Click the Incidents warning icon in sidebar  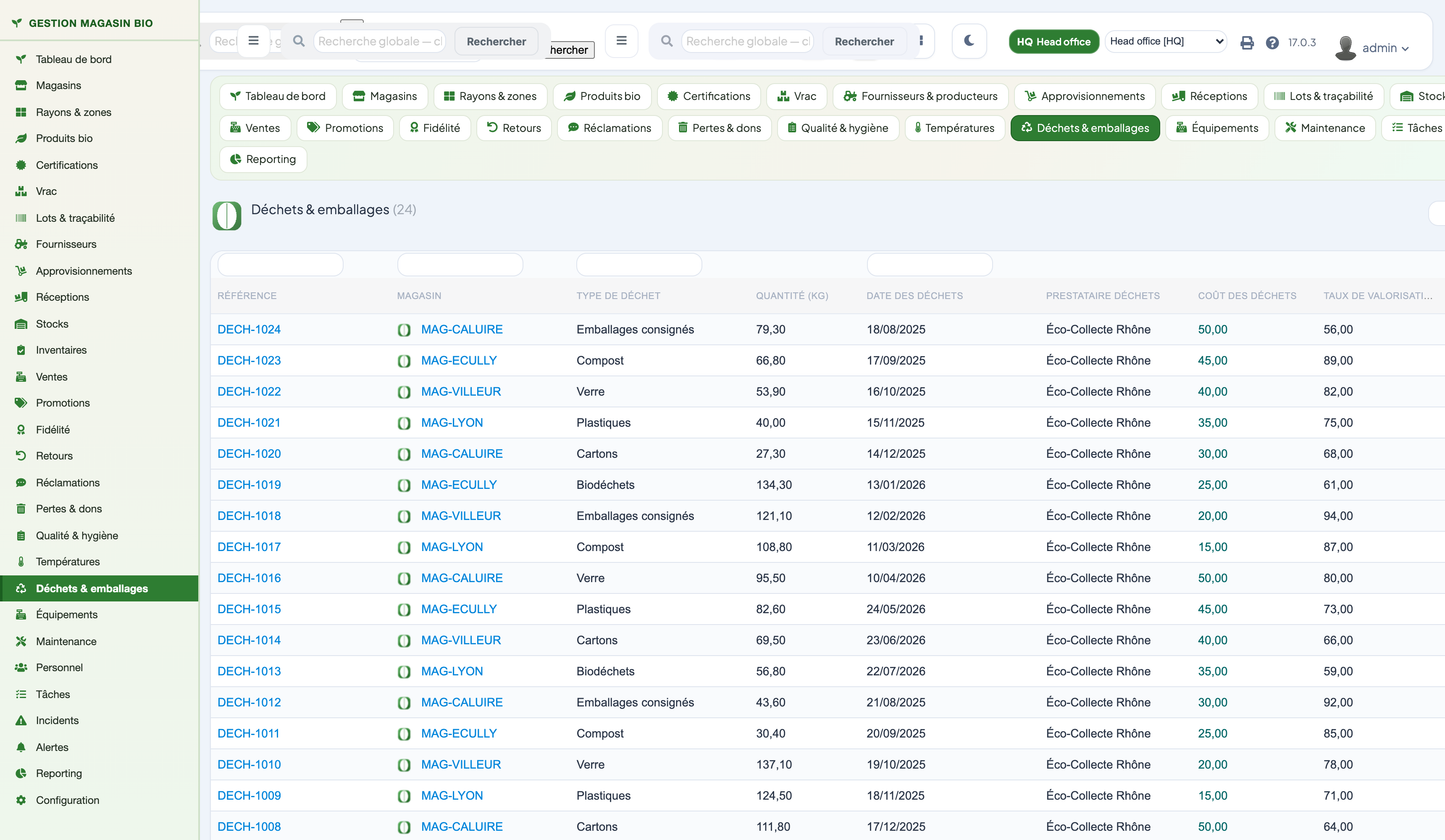pos(21,720)
